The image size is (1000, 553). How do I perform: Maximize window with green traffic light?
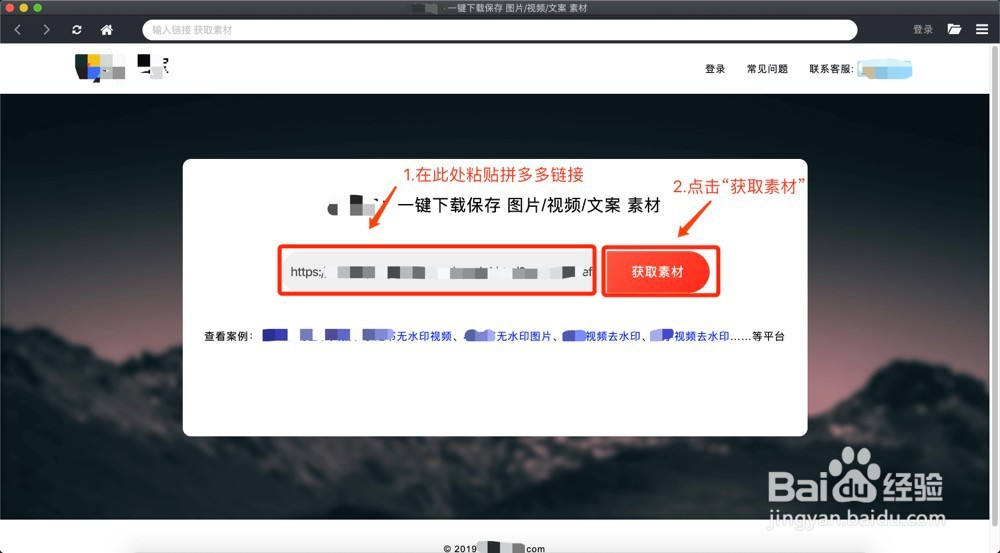point(38,8)
